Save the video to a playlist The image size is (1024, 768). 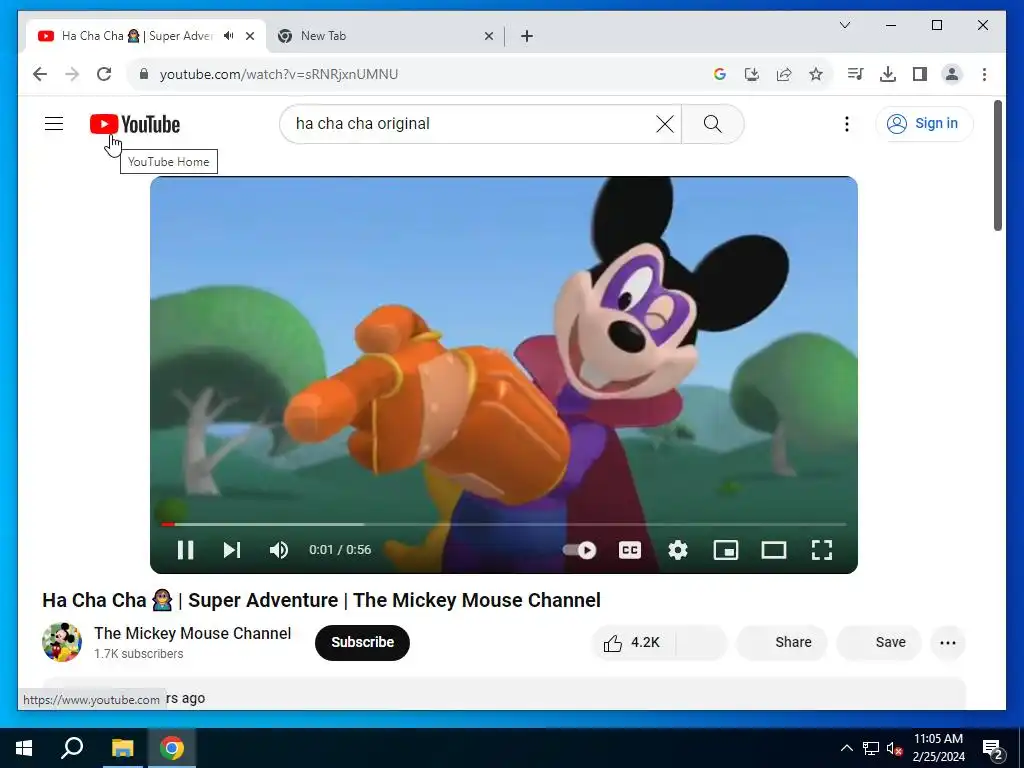879,643
